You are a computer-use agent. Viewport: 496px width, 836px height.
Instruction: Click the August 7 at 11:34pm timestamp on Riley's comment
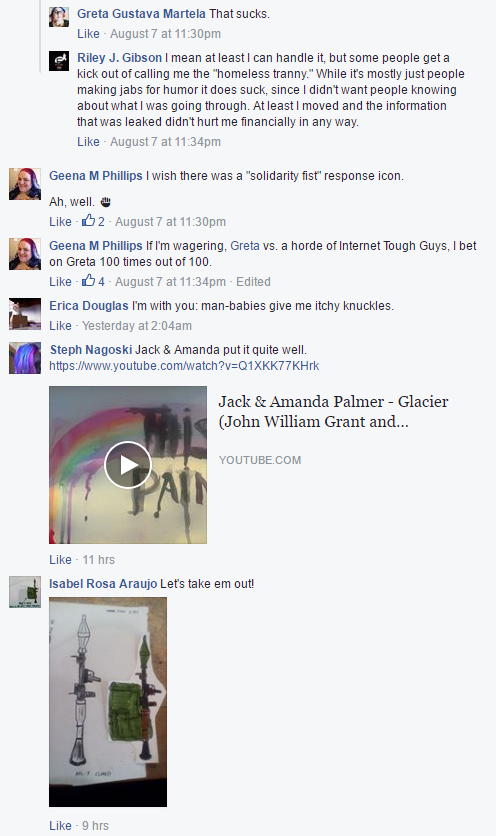click(x=165, y=142)
